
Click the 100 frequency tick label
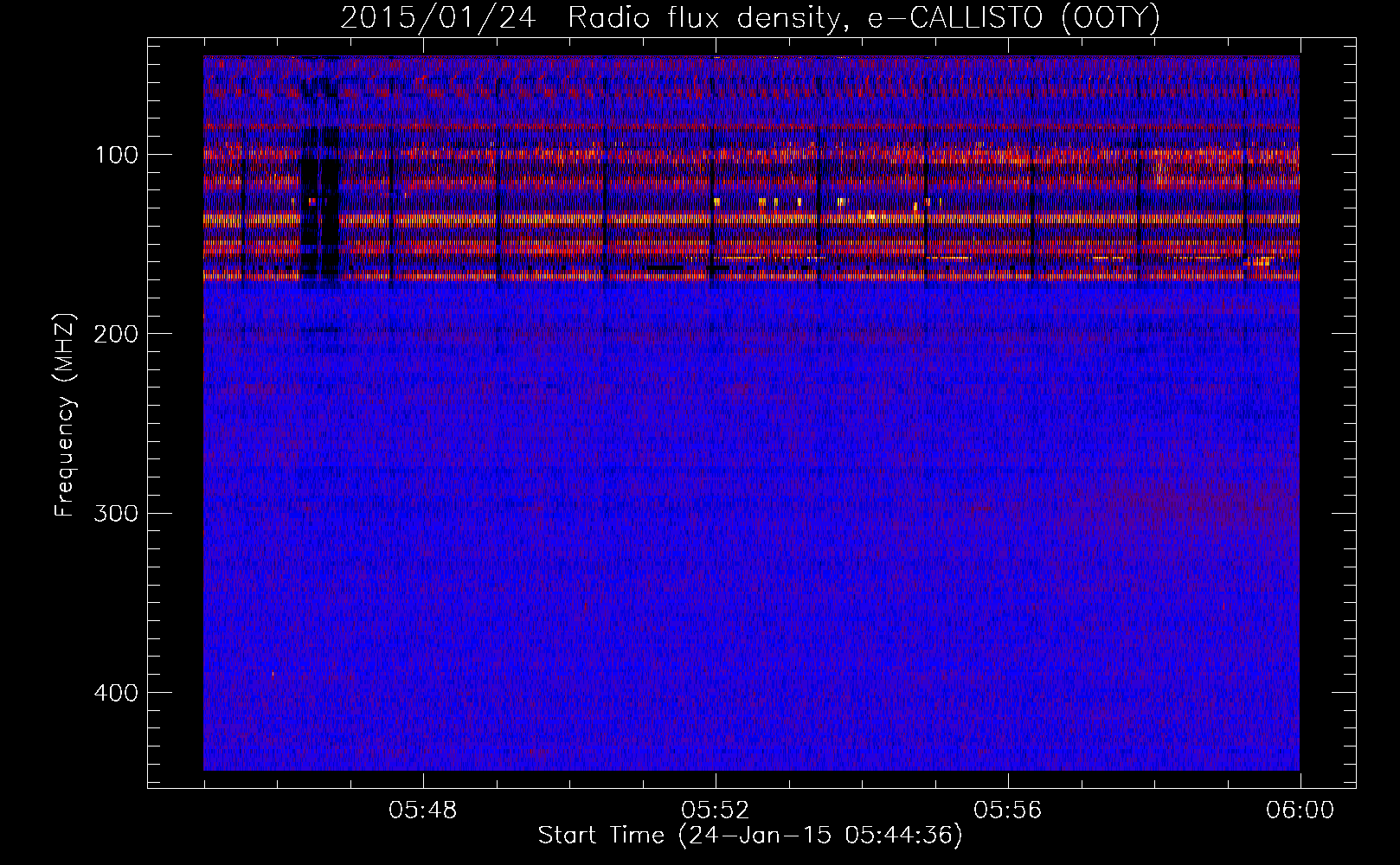[117, 155]
